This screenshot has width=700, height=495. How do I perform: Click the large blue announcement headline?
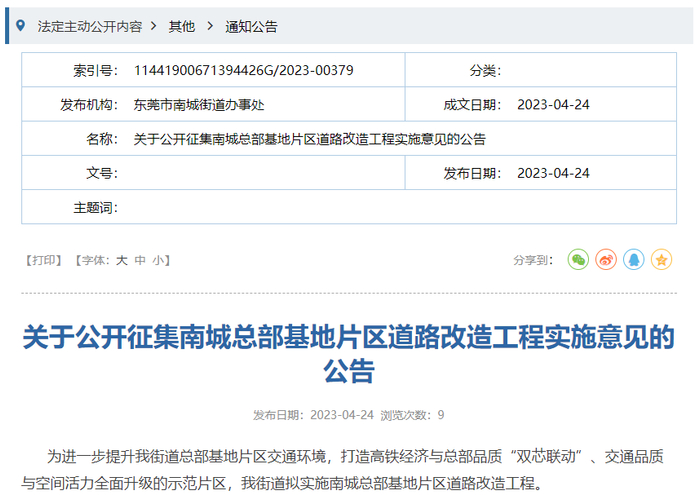tap(349, 354)
